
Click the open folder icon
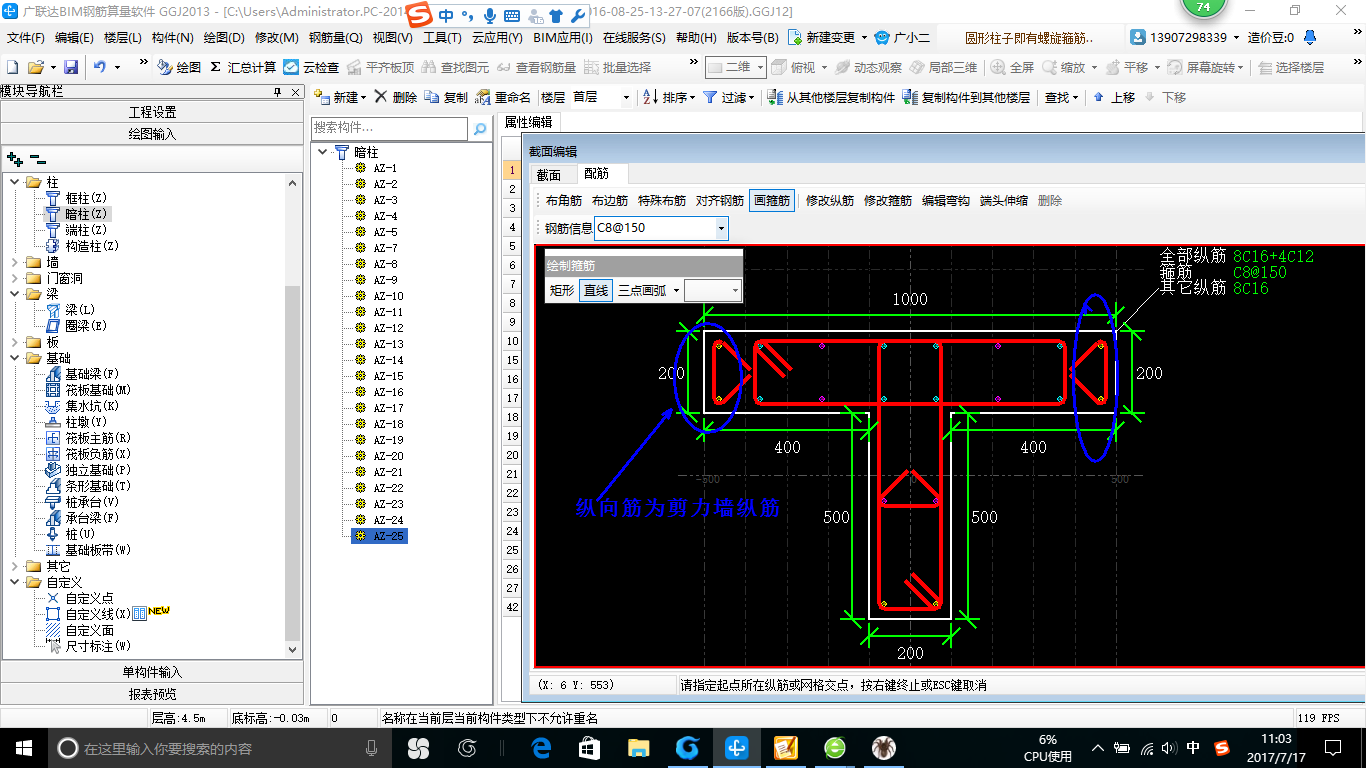35,67
